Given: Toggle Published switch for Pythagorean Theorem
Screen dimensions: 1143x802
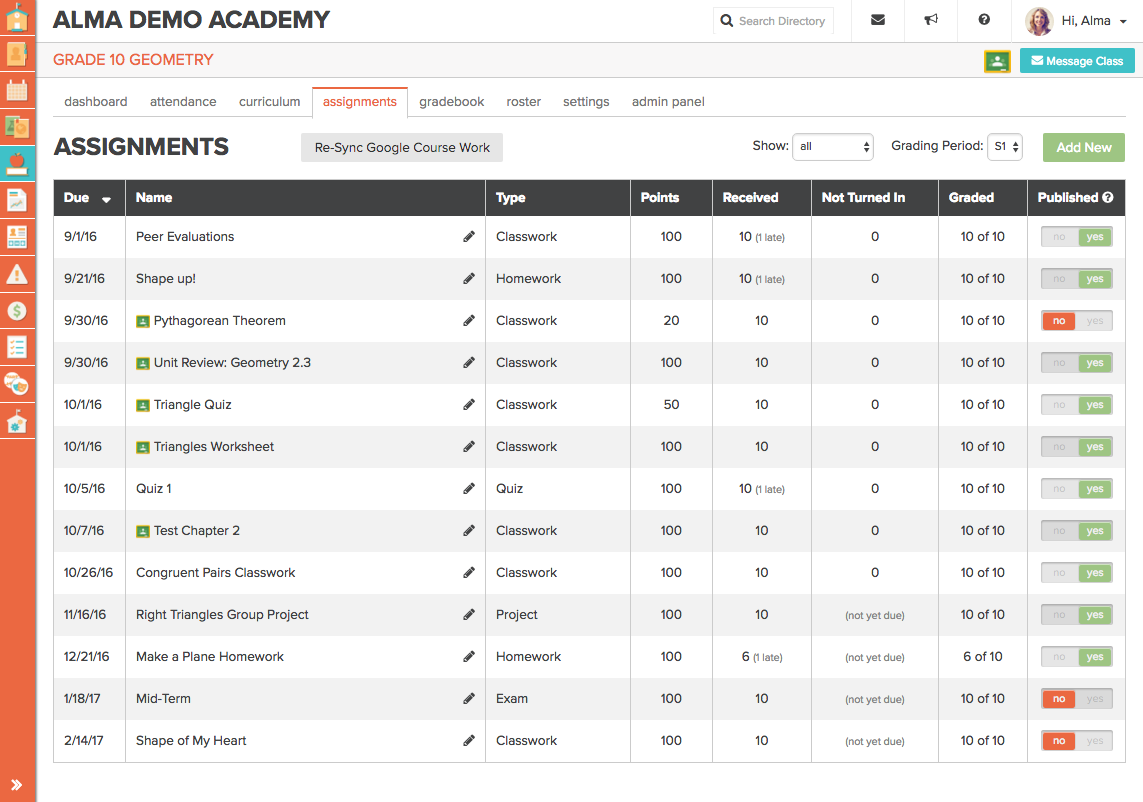Looking at the screenshot, I should point(1076,321).
